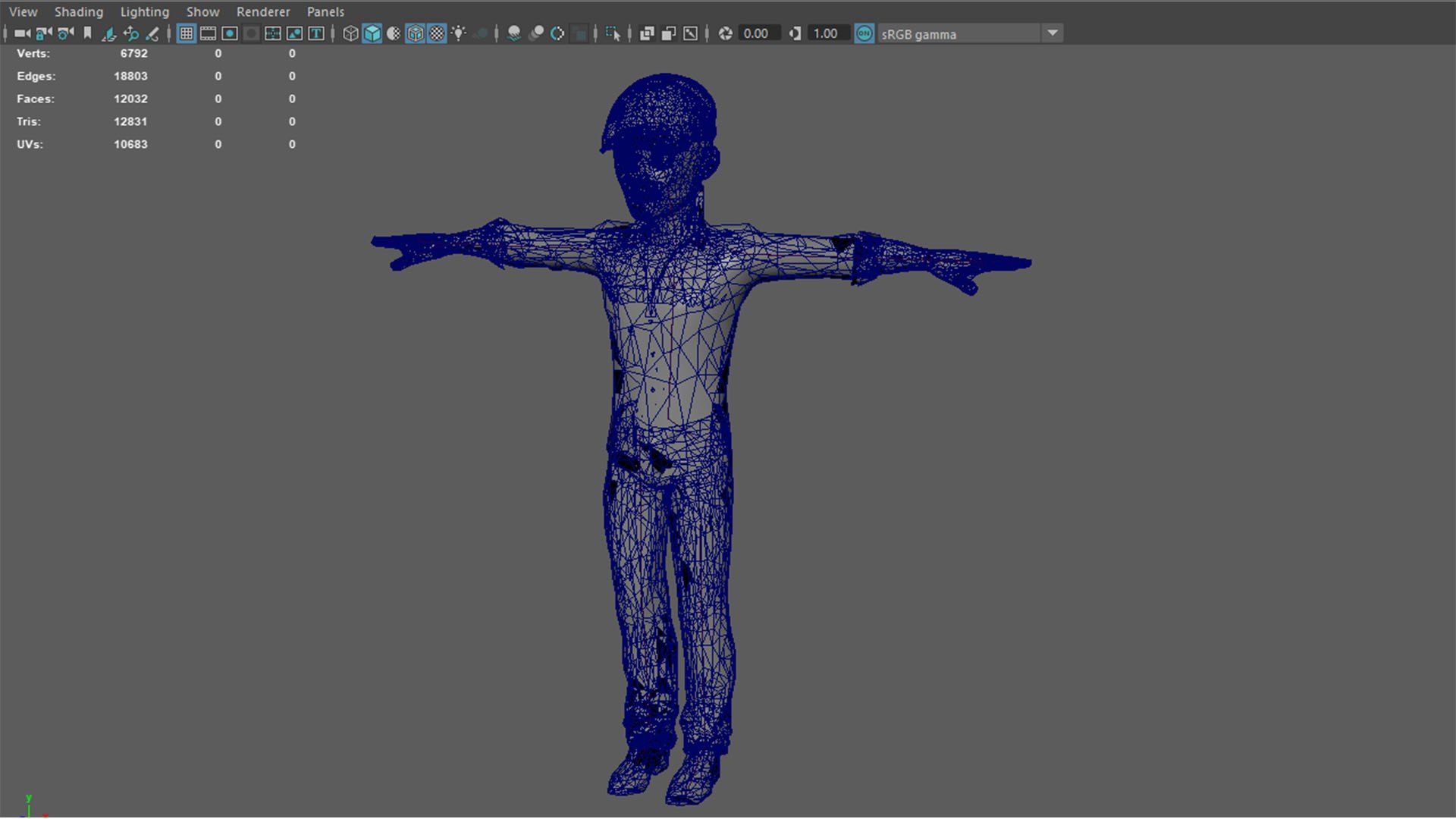
Task: Click the Depth of Field icon
Action: 579,33
